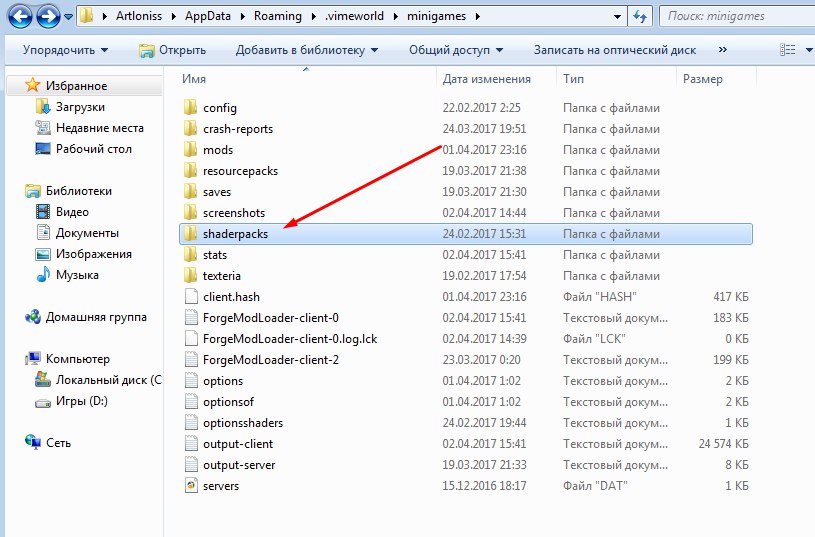Click the minigames search input field
The height and width of the screenshot is (537, 815).
click(735, 16)
